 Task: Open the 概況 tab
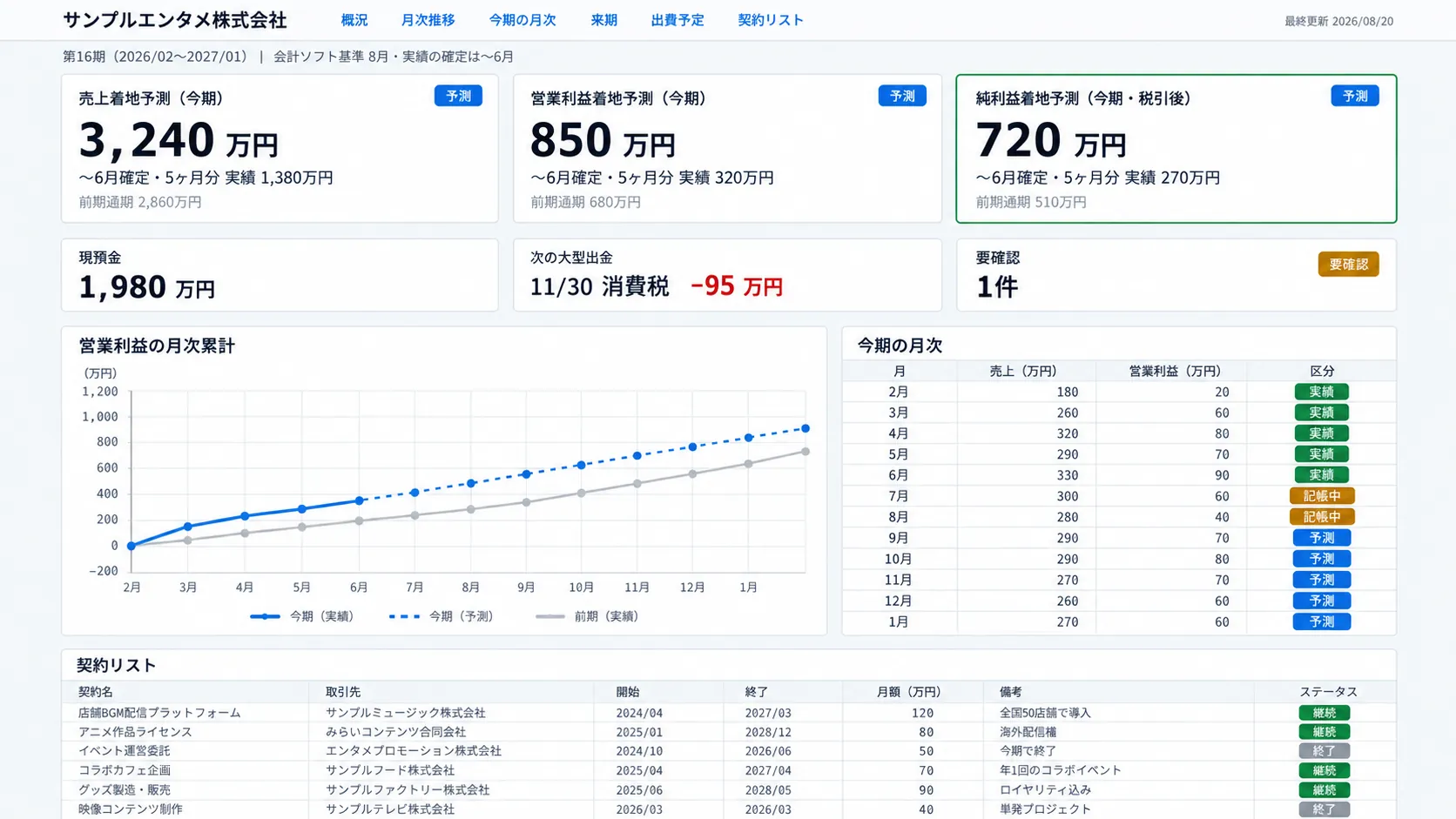pos(354,20)
